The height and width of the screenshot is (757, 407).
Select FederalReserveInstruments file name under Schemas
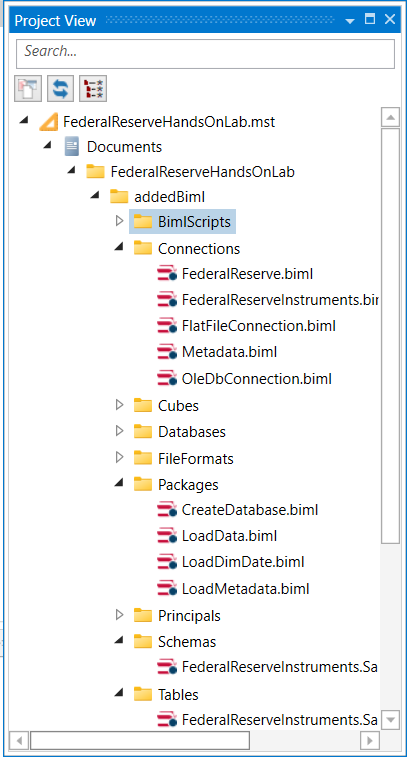point(279,668)
